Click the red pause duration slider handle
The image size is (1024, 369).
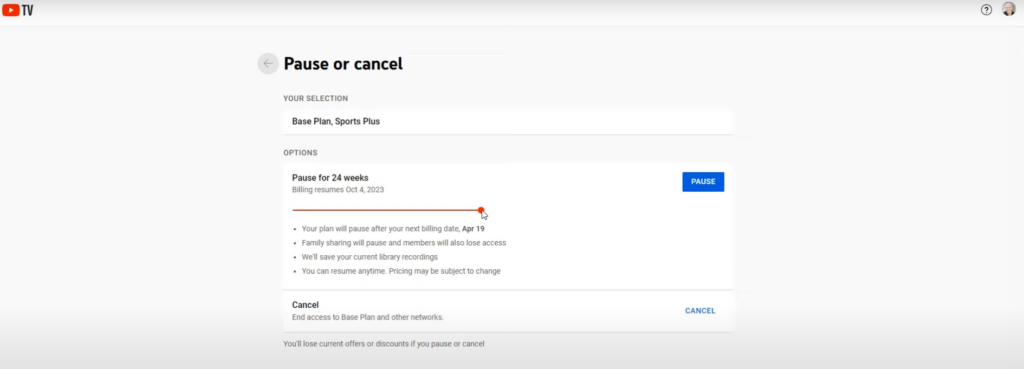point(481,210)
